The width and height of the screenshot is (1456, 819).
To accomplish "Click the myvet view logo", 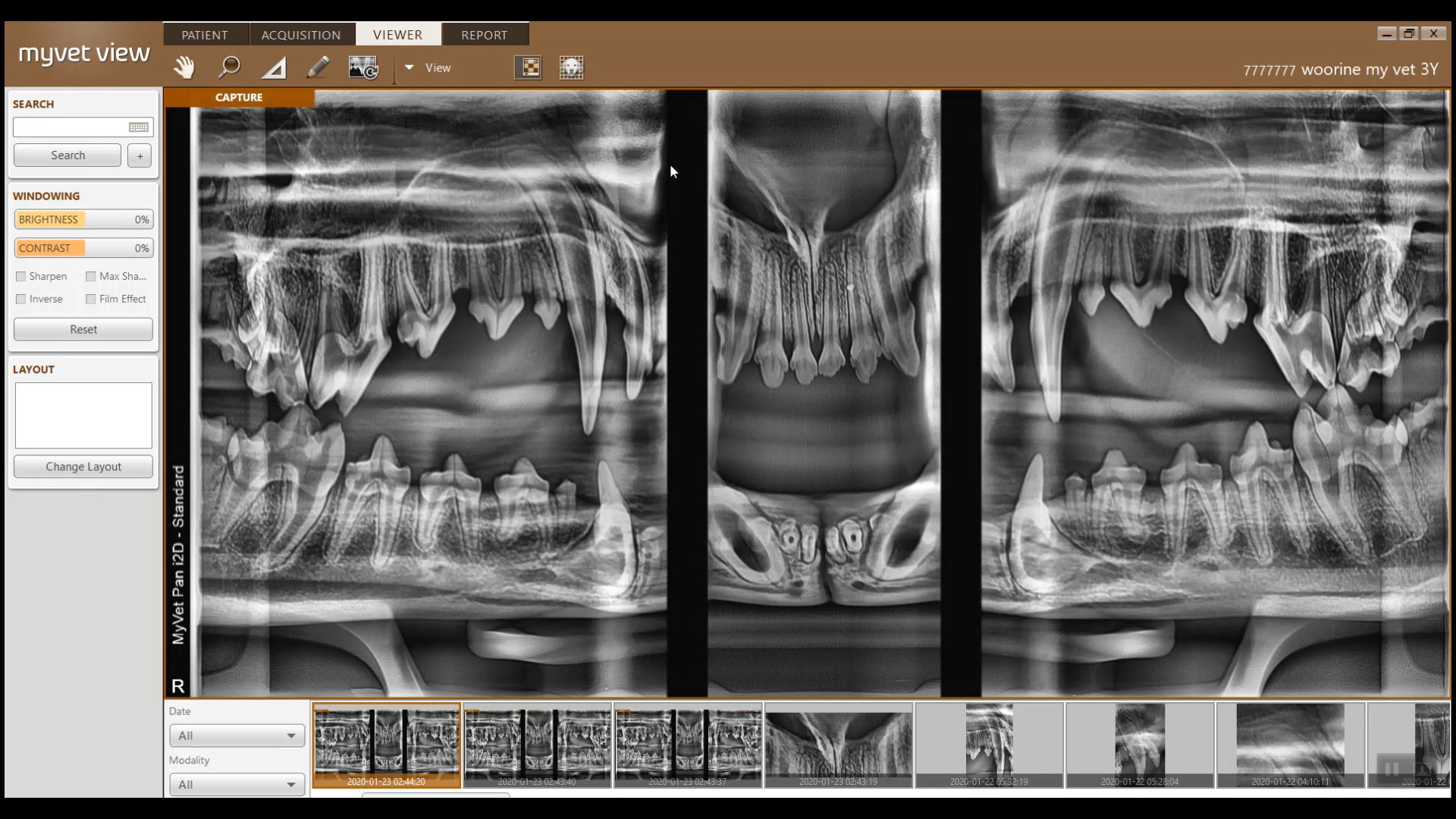I will coord(84,53).
